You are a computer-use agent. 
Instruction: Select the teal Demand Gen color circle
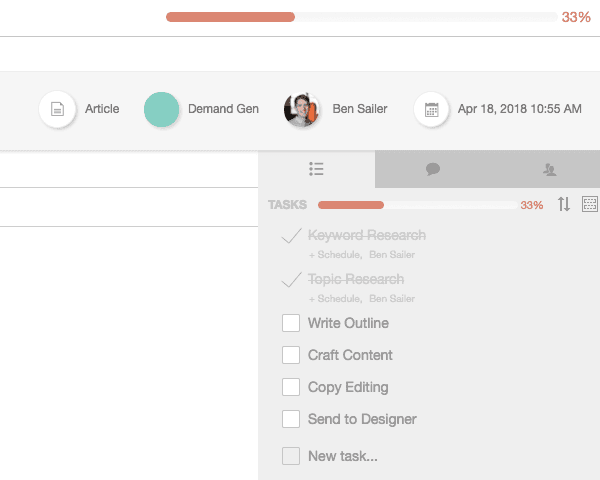coord(161,109)
